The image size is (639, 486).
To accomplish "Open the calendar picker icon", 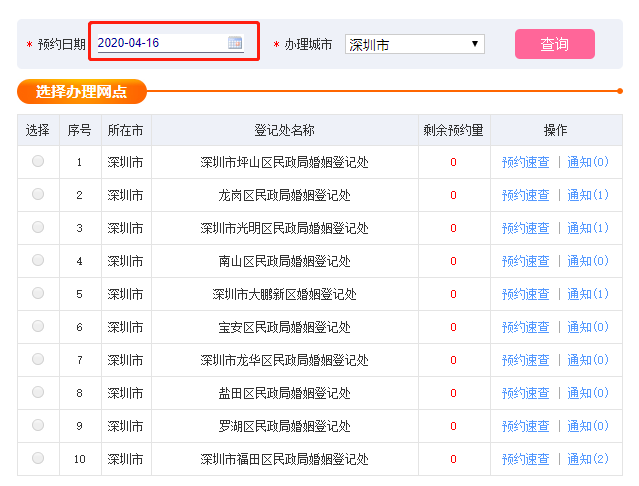I will coord(235,43).
